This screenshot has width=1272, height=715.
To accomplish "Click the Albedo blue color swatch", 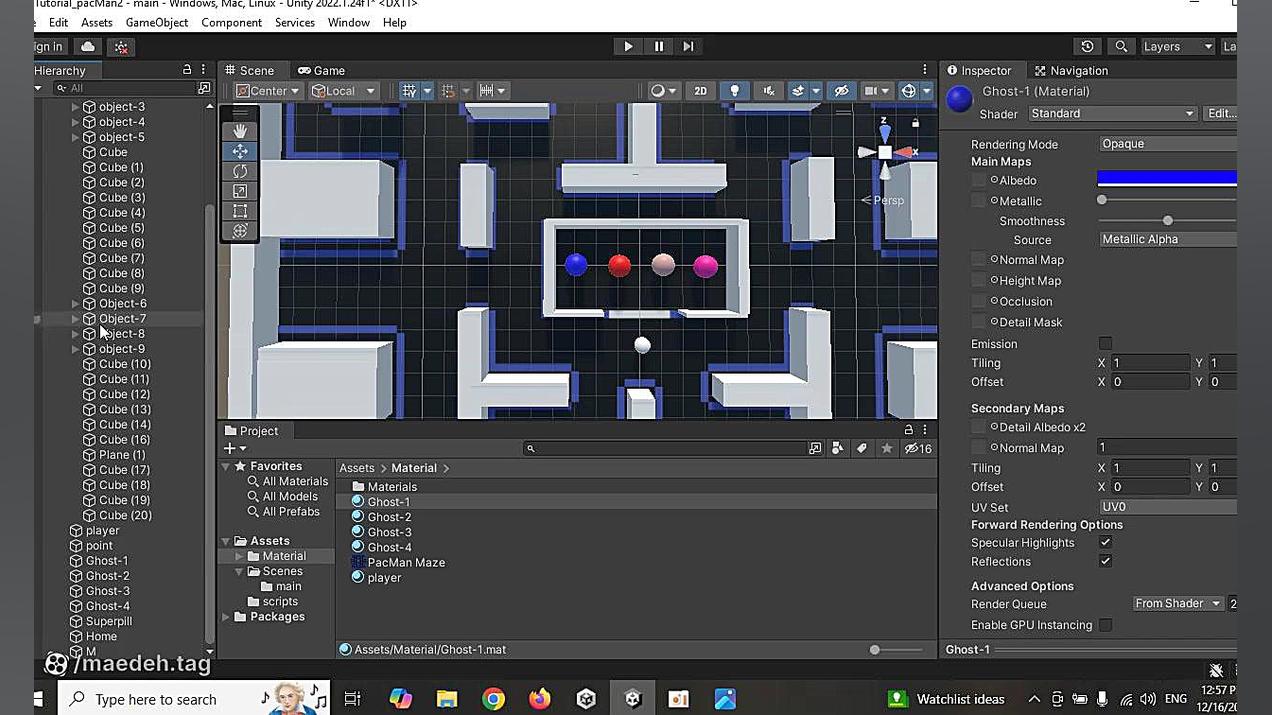I will [x=1167, y=179].
